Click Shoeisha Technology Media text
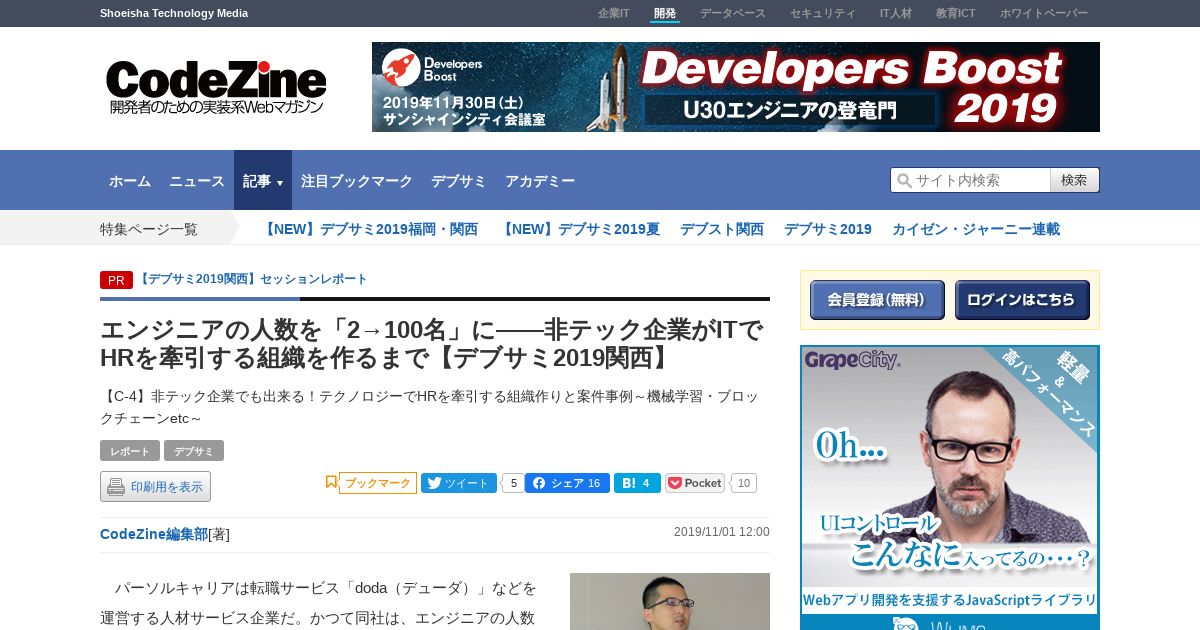The height and width of the screenshot is (630, 1200). [174, 13]
